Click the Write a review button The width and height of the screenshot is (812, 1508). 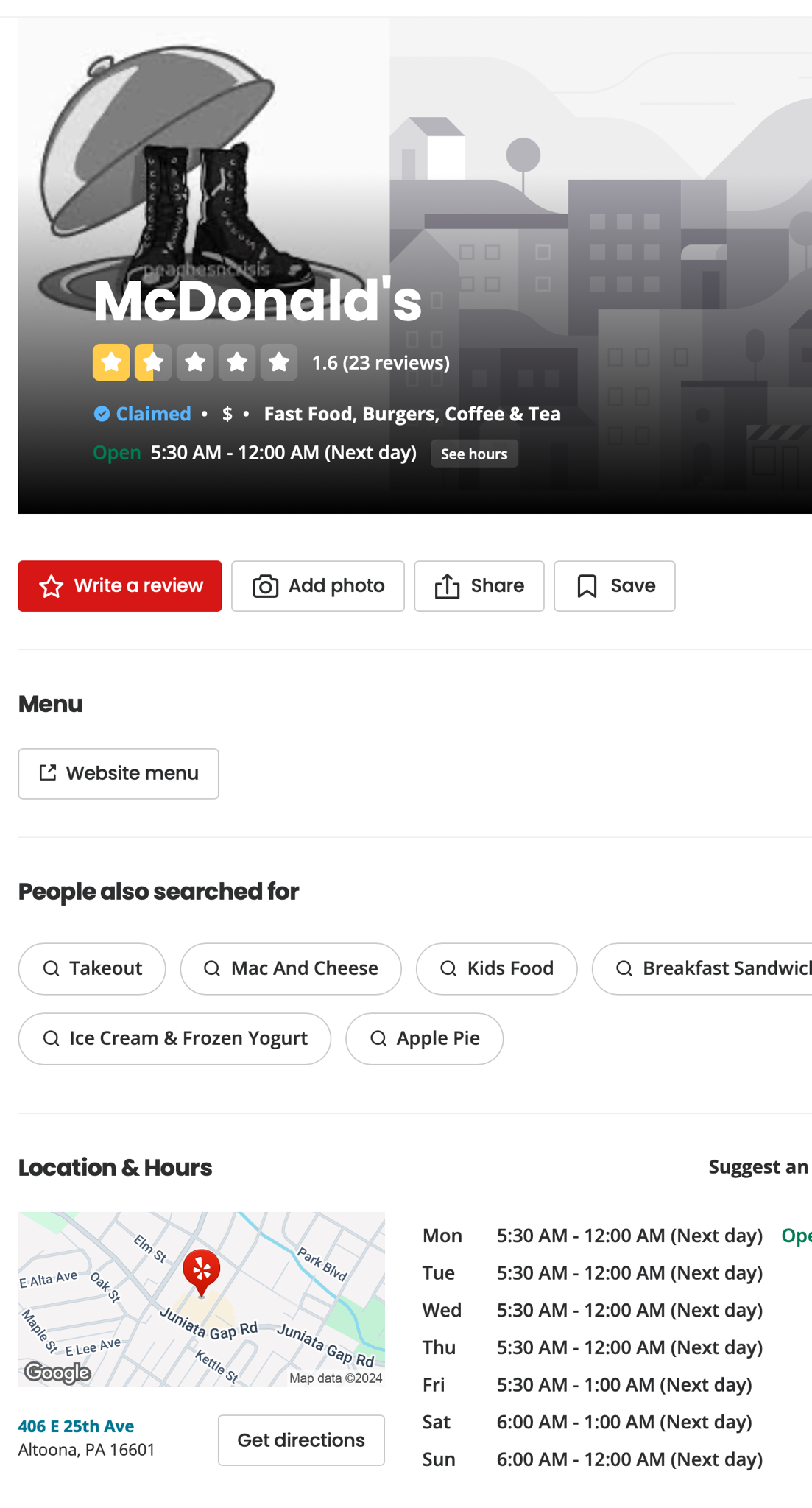120,586
